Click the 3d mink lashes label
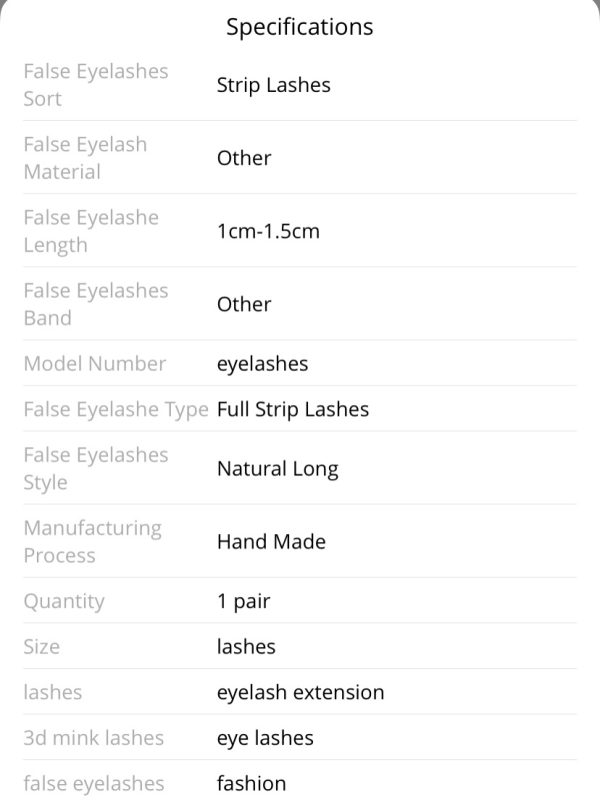 tap(94, 738)
